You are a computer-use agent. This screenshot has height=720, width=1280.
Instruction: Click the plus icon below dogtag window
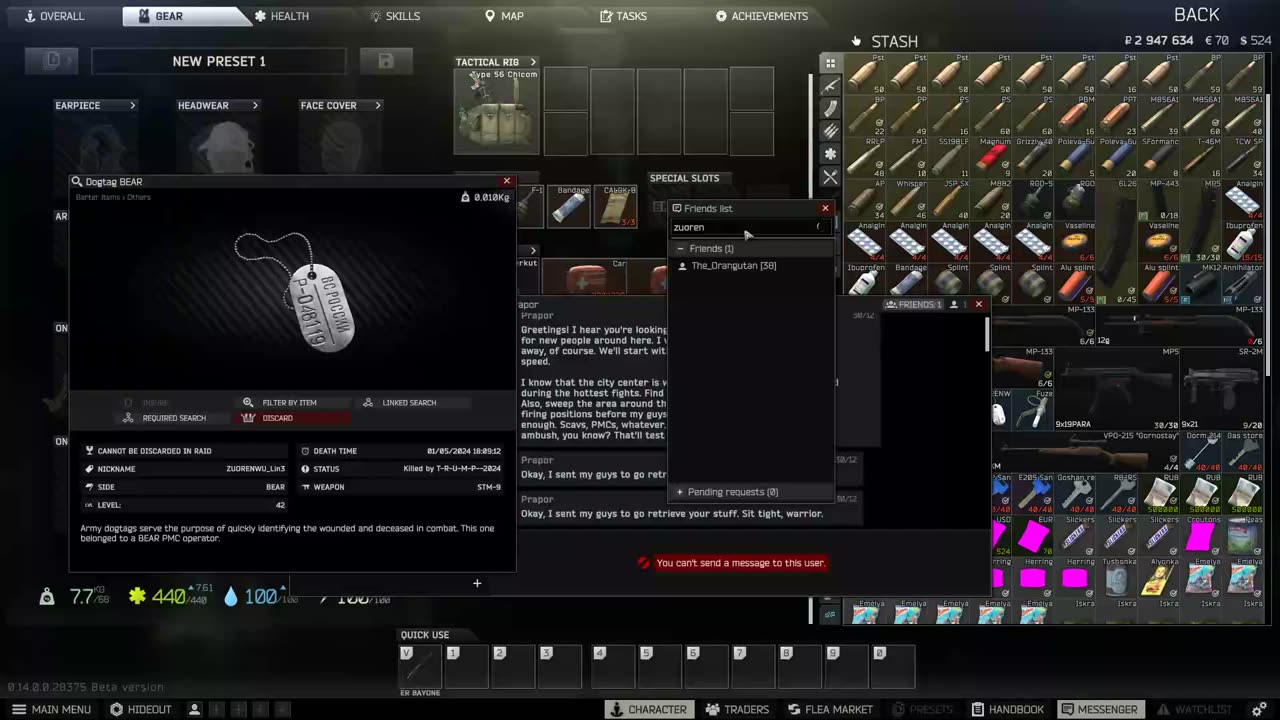477,583
